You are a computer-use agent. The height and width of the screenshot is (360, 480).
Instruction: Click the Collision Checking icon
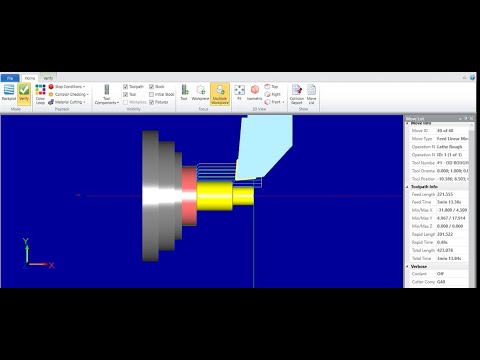coord(51,94)
